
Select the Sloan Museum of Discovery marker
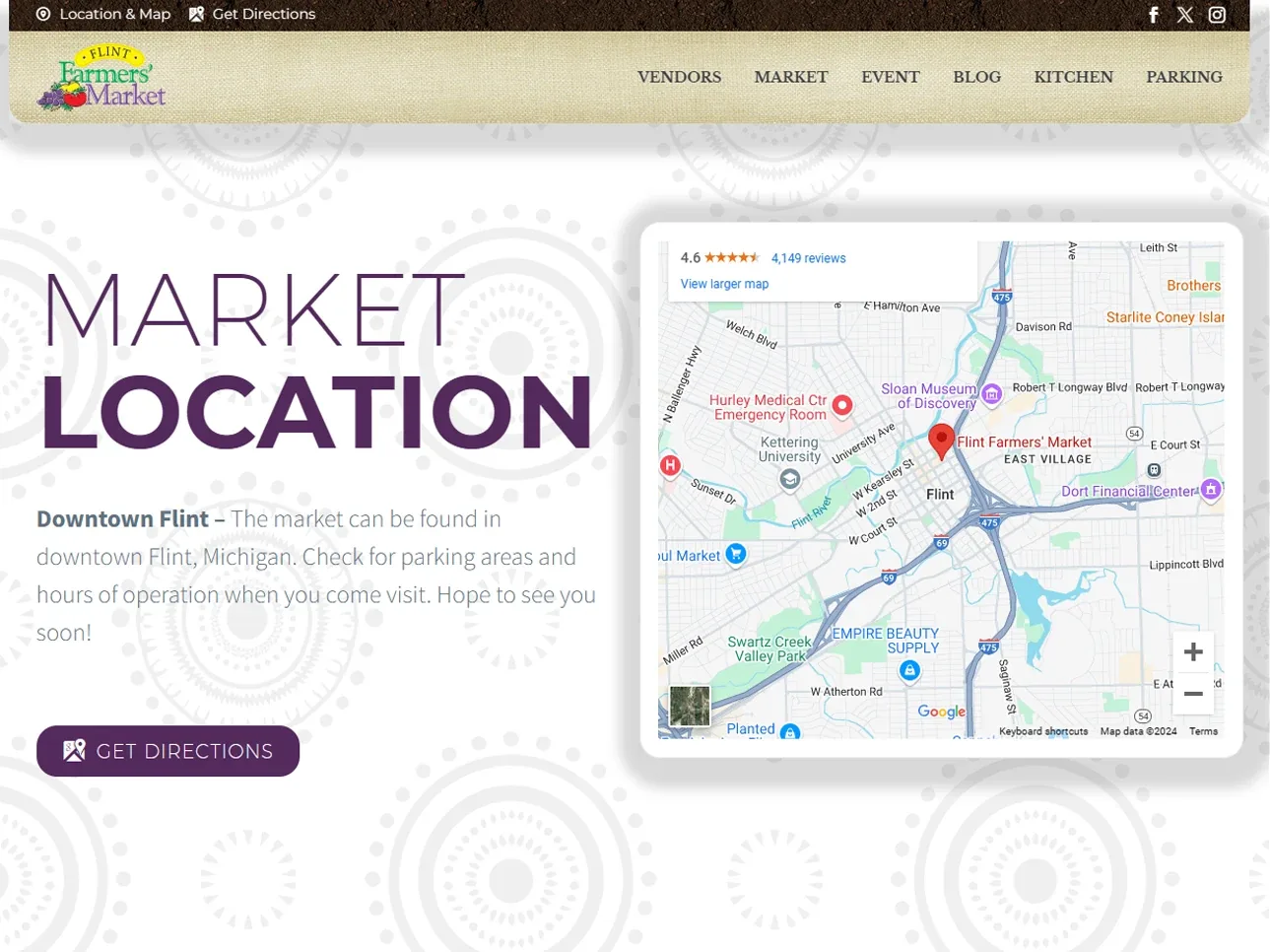coord(992,394)
